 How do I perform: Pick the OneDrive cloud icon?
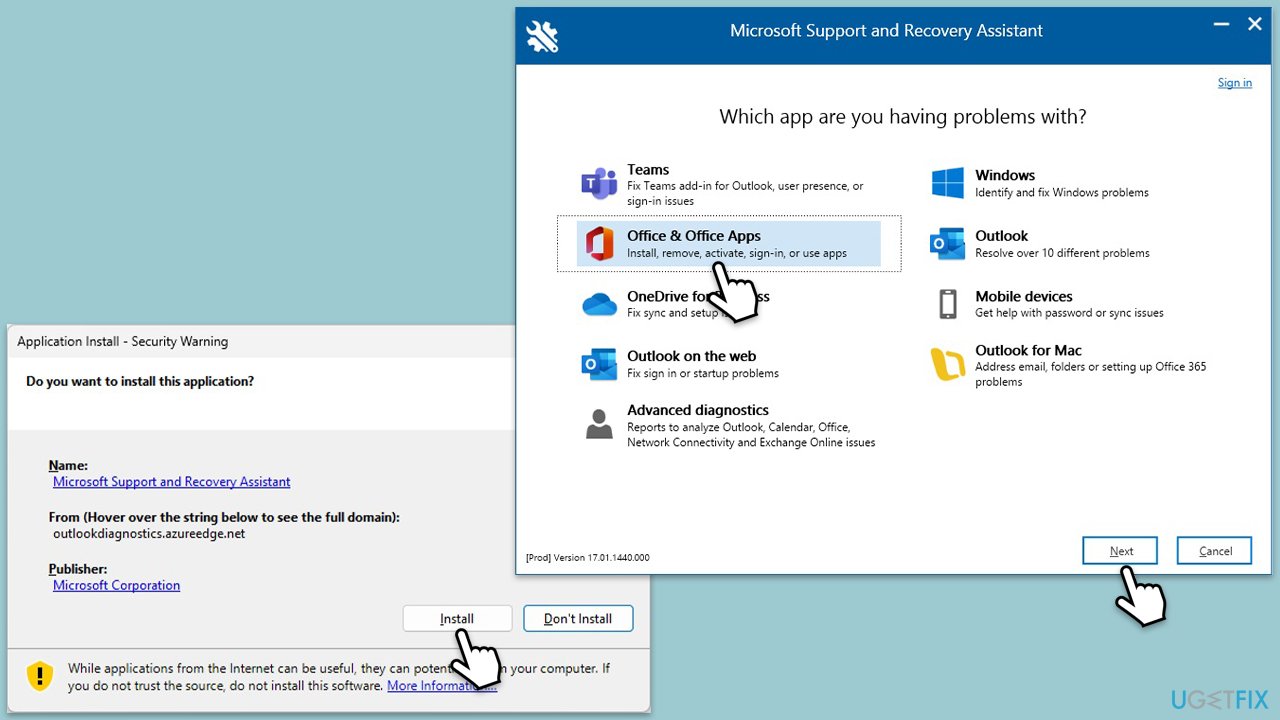point(599,304)
